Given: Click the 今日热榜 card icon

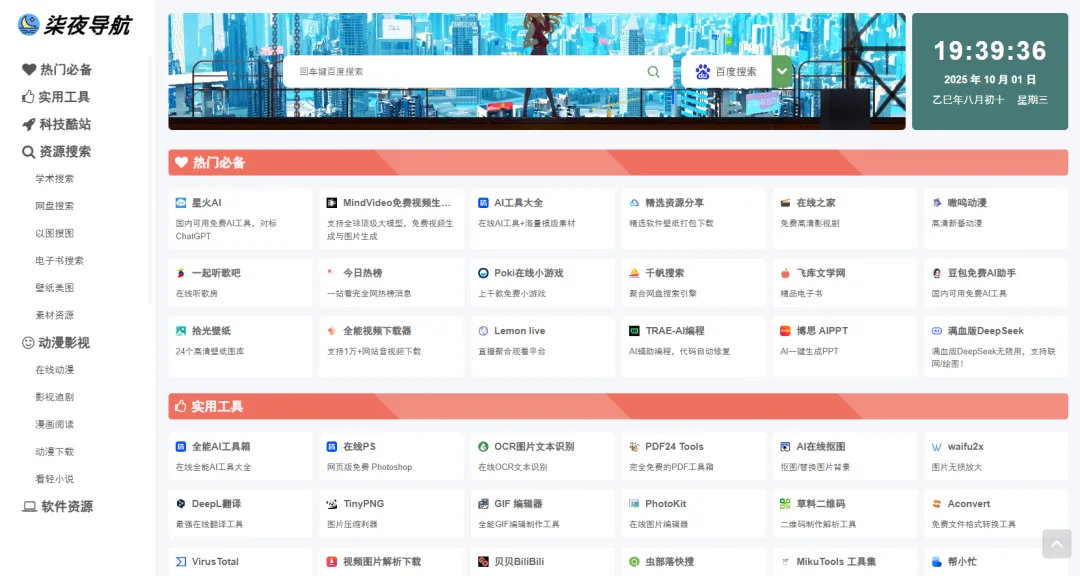Looking at the screenshot, I should tap(331, 273).
